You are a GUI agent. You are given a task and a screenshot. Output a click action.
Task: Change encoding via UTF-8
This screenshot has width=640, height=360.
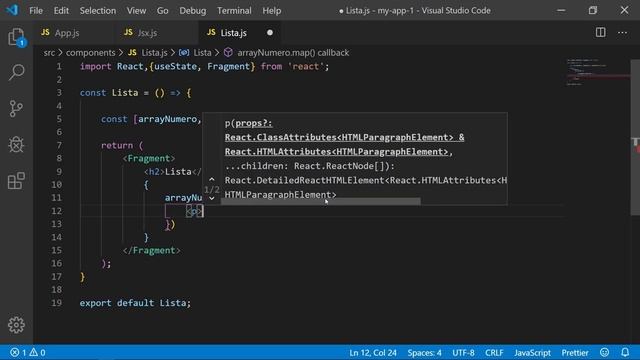[463, 352]
